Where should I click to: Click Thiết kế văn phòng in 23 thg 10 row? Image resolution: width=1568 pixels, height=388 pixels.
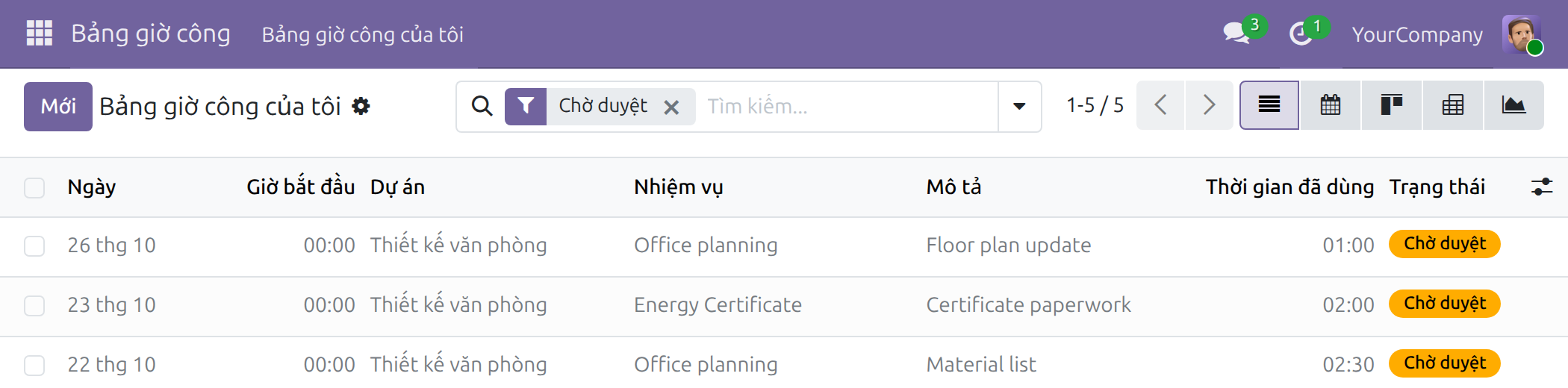pos(458,304)
